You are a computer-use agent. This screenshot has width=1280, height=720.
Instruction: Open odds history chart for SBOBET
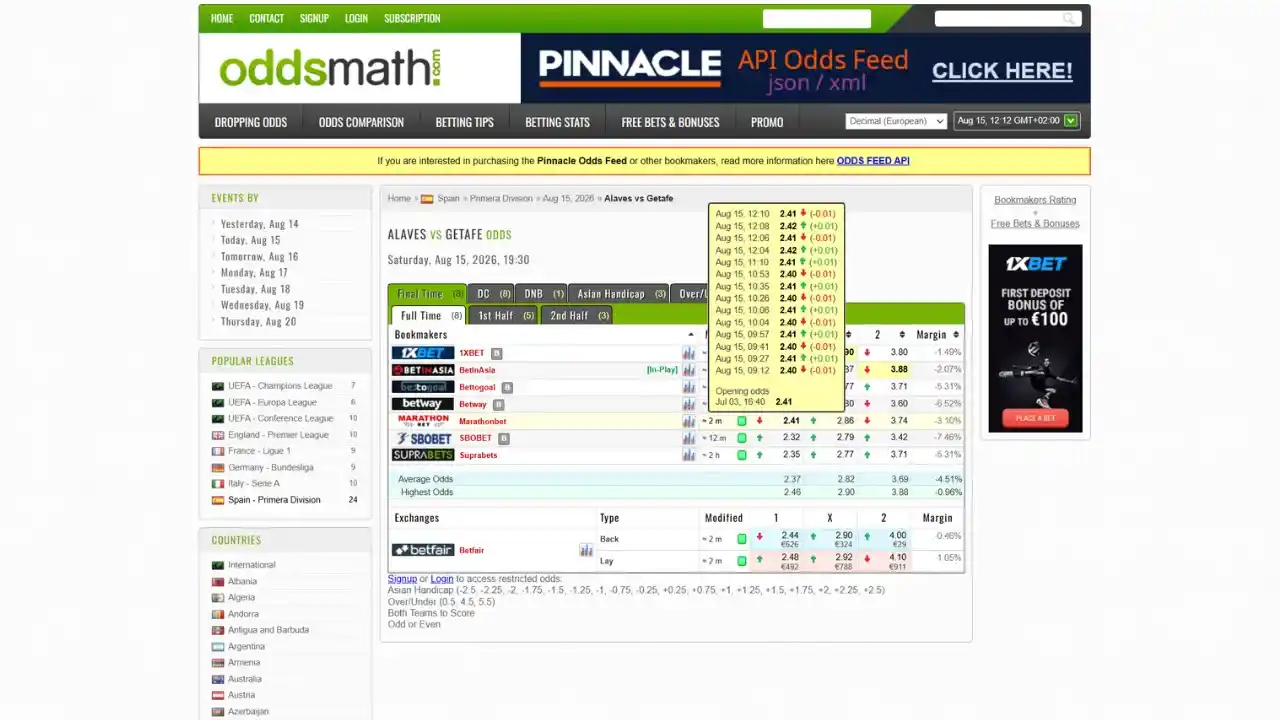pyautogui.click(x=688, y=438)
